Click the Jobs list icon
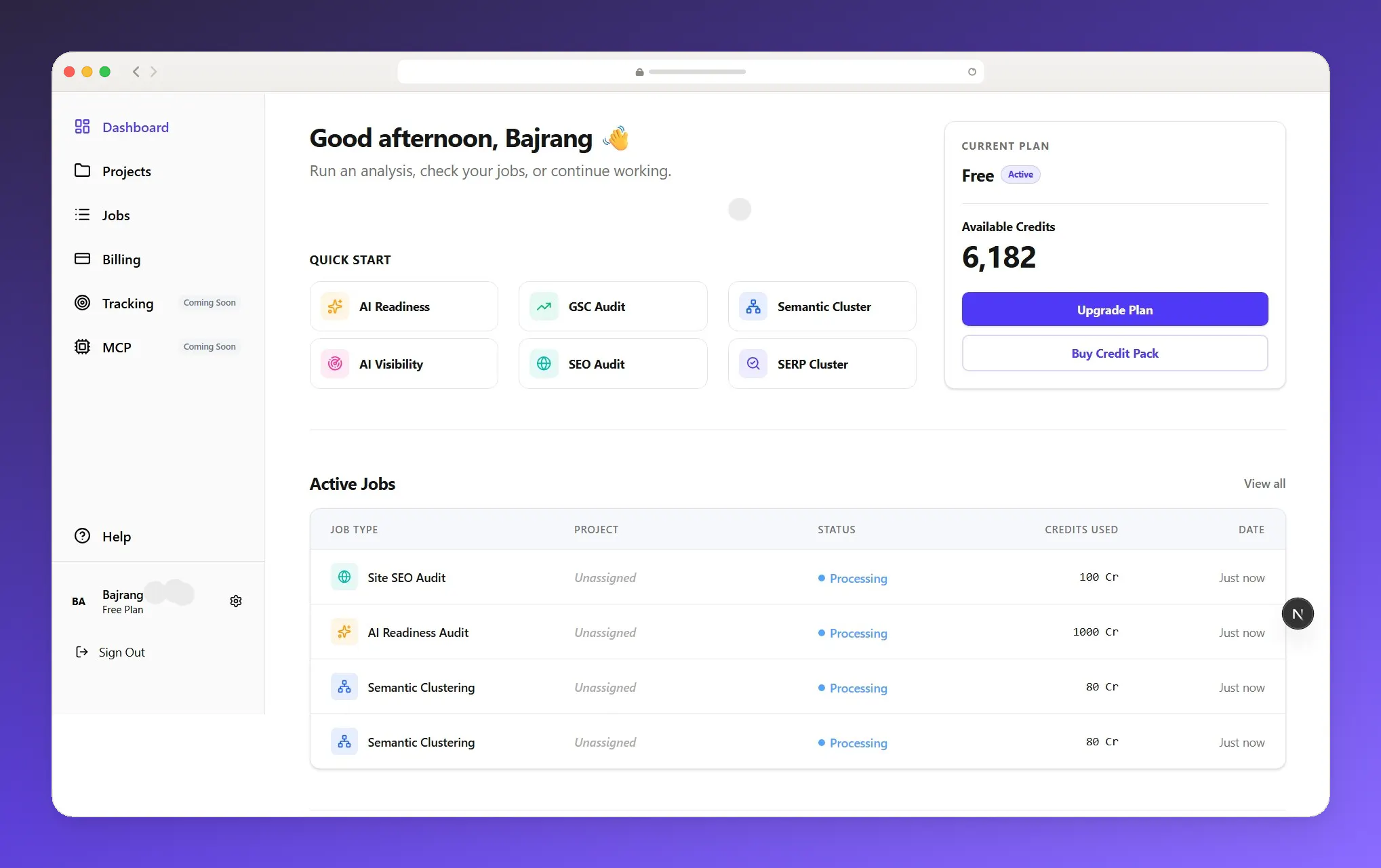The height and width of the screenshot is (868, 1381). click(82, 215)
